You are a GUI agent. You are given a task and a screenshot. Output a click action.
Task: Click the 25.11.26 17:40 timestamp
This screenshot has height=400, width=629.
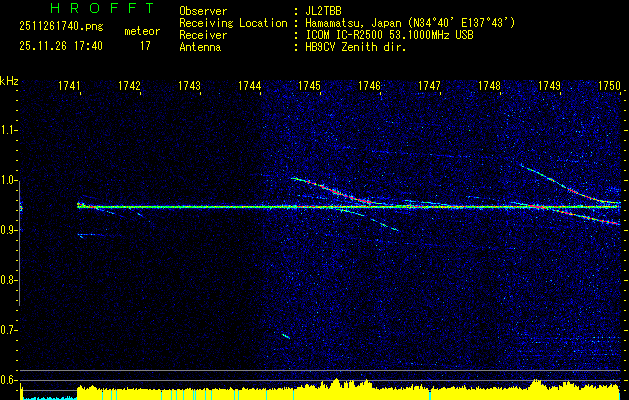point(61,46)
